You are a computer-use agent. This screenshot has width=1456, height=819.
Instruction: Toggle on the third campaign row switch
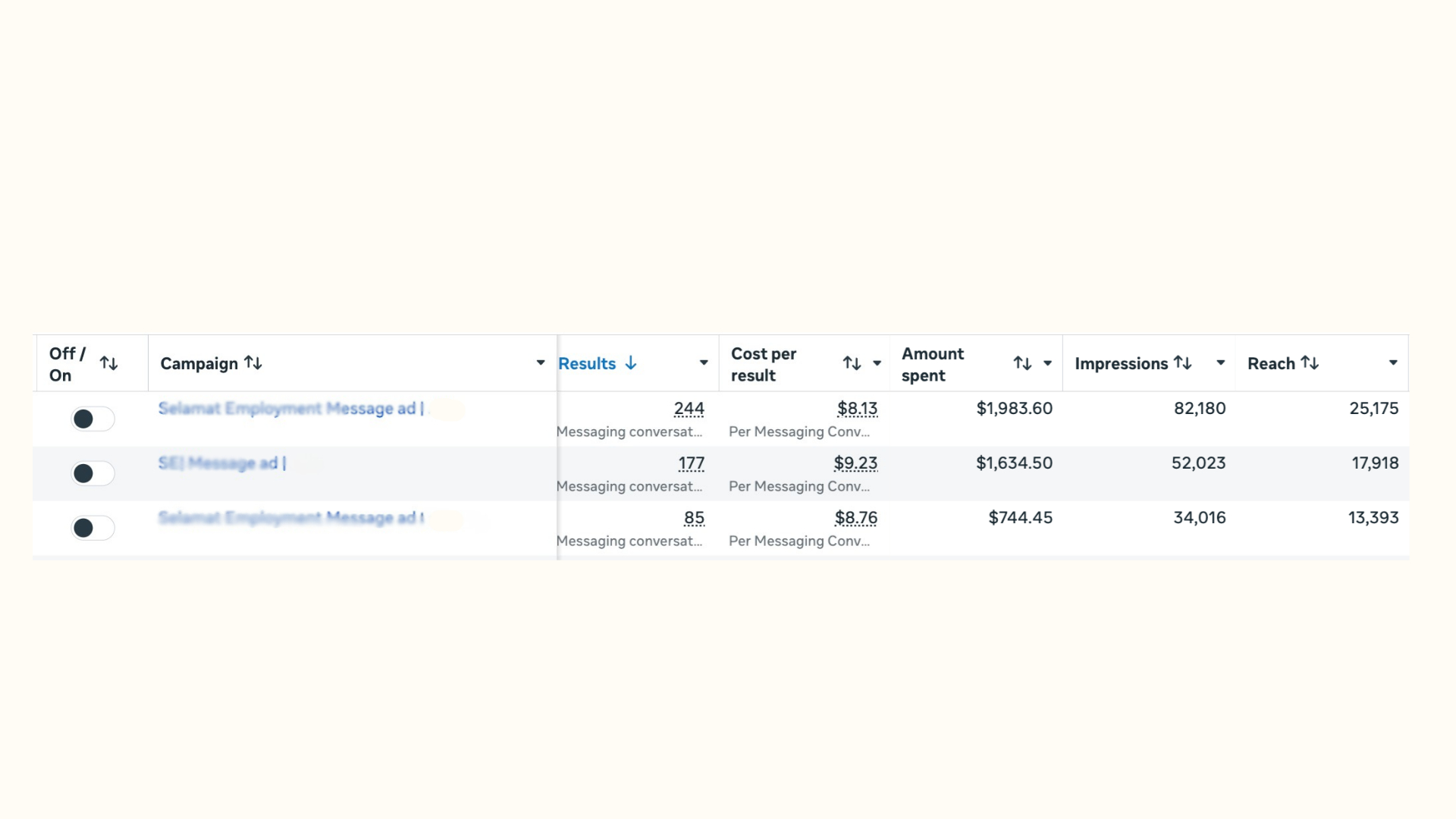(x=93, y=528)
